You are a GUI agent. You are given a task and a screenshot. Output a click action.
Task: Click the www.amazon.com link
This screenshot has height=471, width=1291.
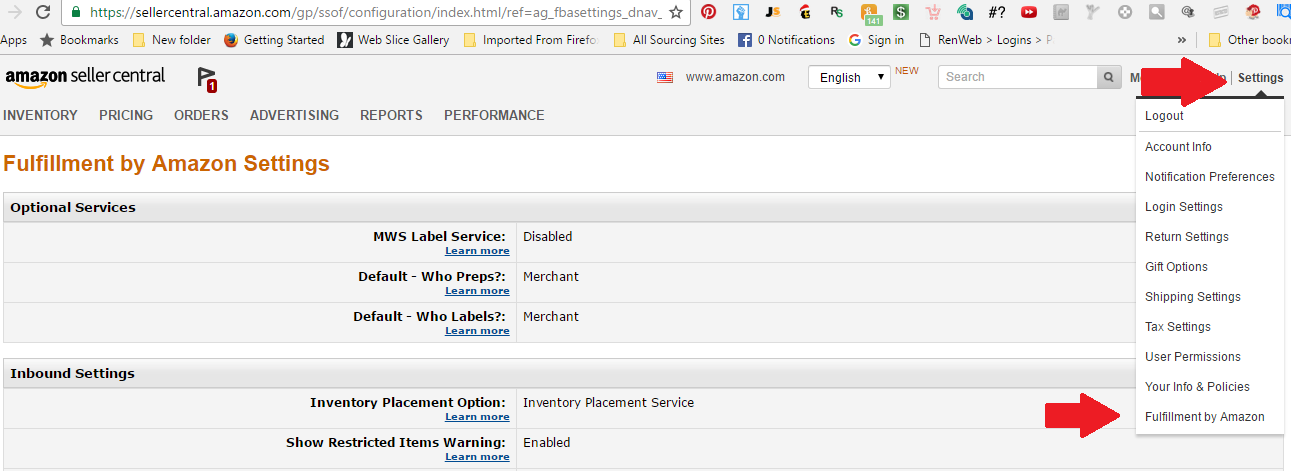pyautogui.click(x=735, y=77)
